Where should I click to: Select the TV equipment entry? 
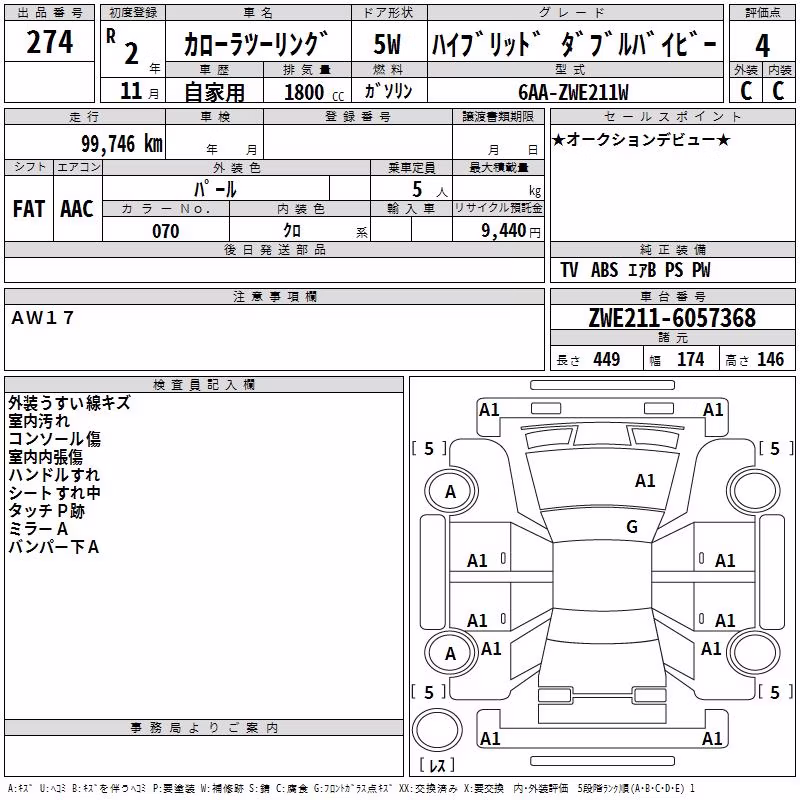[569, 270]
